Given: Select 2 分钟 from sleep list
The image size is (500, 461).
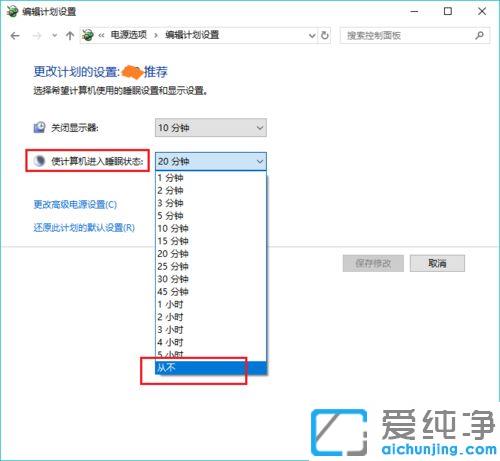Looking at the screenshot, I should point(211,190).
